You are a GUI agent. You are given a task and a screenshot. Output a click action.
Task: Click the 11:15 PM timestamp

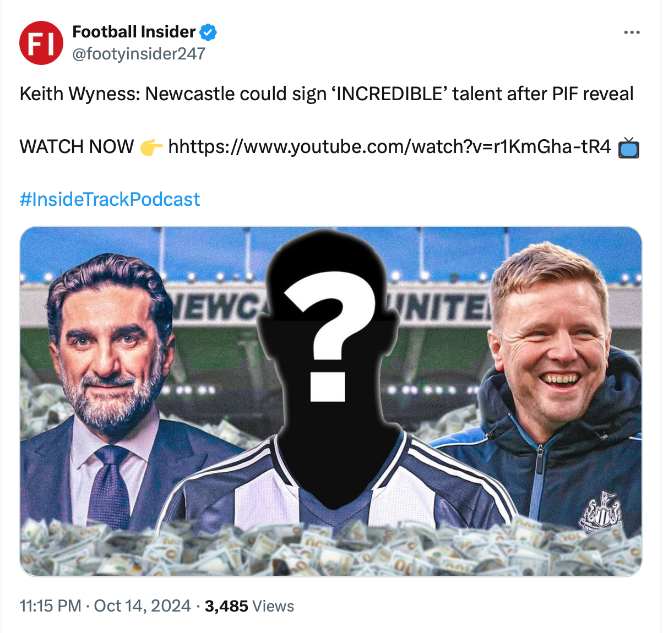pyautogui.click(x=50, y=606)
